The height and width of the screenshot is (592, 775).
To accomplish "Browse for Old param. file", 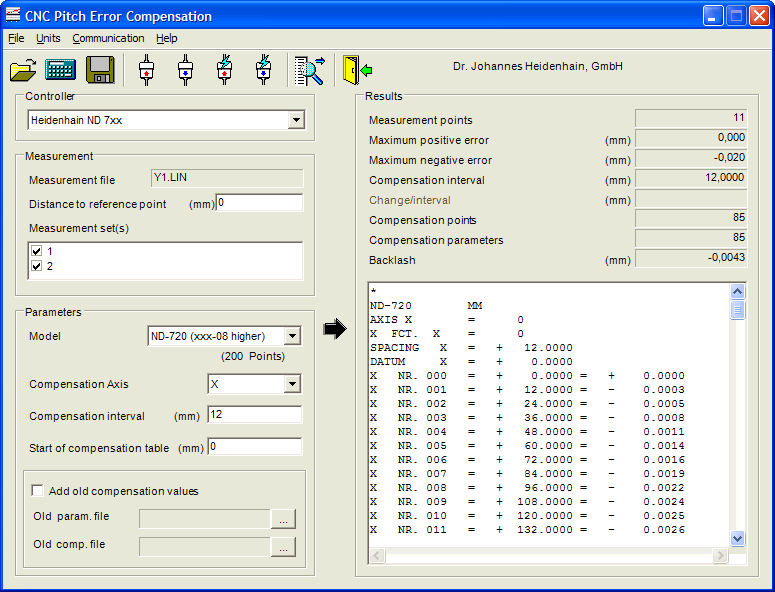I will point(283,519).
